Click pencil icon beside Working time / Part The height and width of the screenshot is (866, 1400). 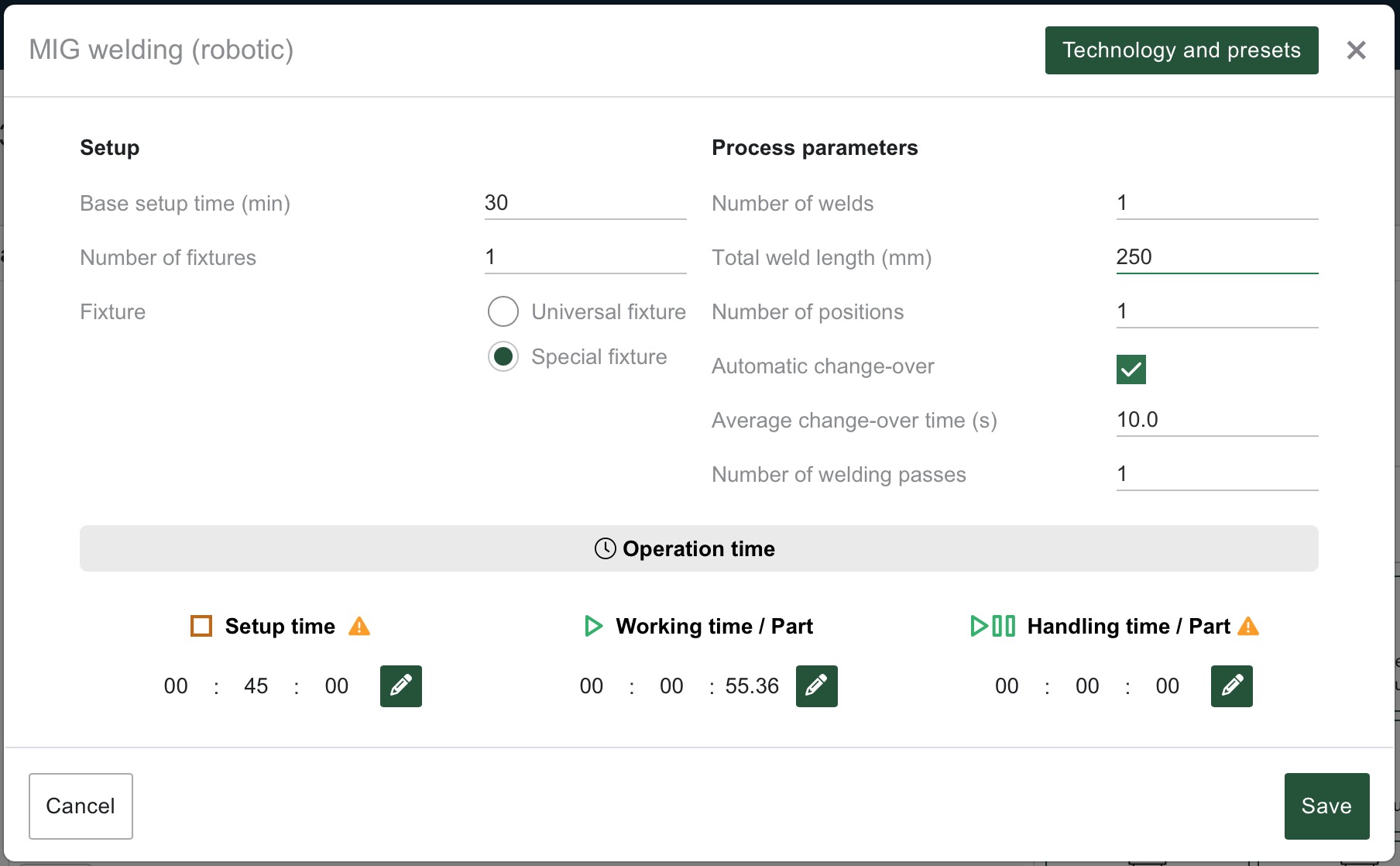(x=816, y=686)
